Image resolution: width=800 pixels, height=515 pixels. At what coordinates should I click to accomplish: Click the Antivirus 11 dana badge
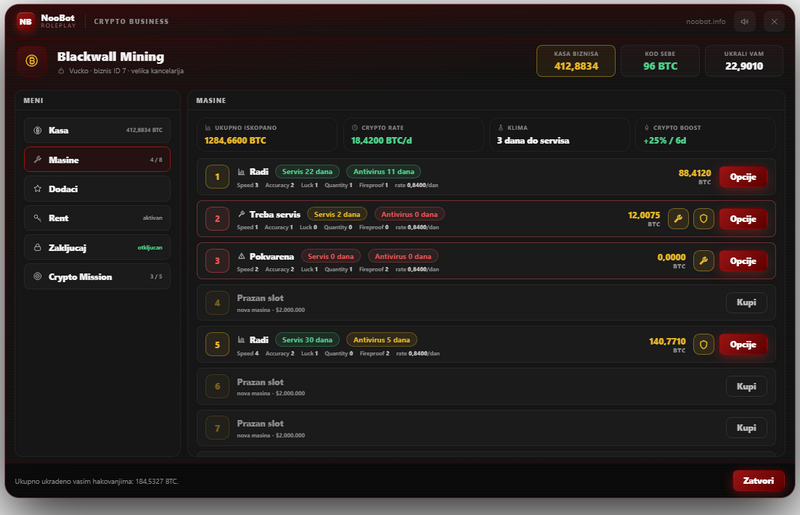384,172
